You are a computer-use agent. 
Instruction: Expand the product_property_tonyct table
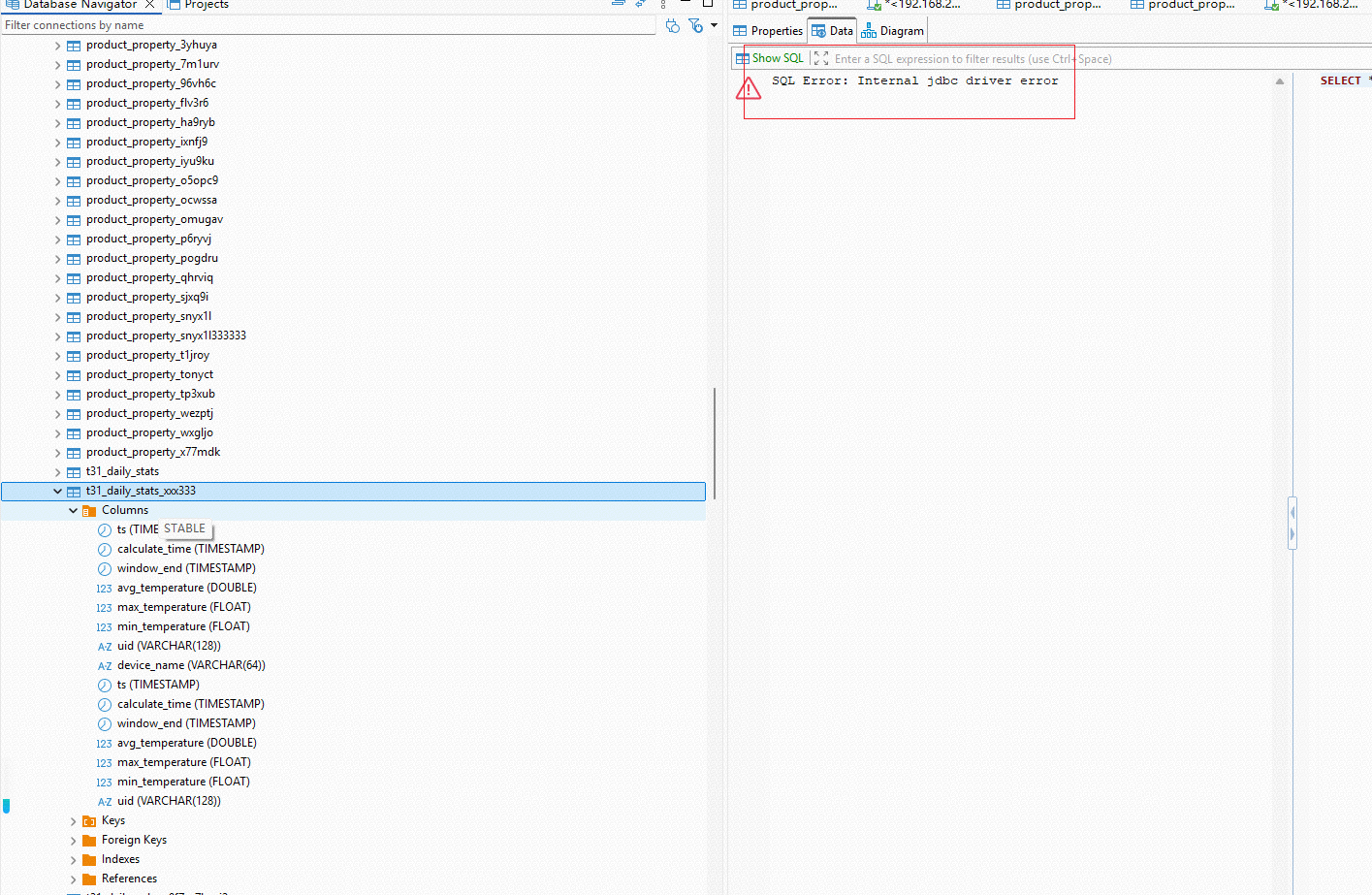57,375
